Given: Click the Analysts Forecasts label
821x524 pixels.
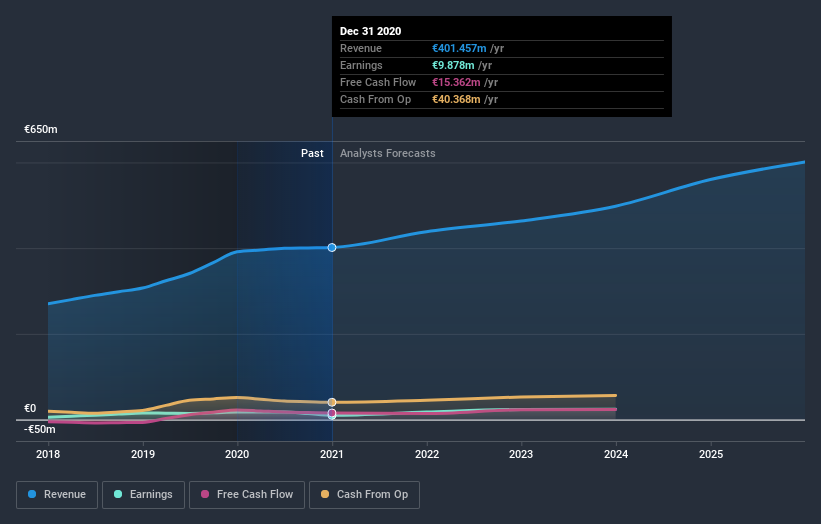Looking at the screenshot, I should point(387,153).
